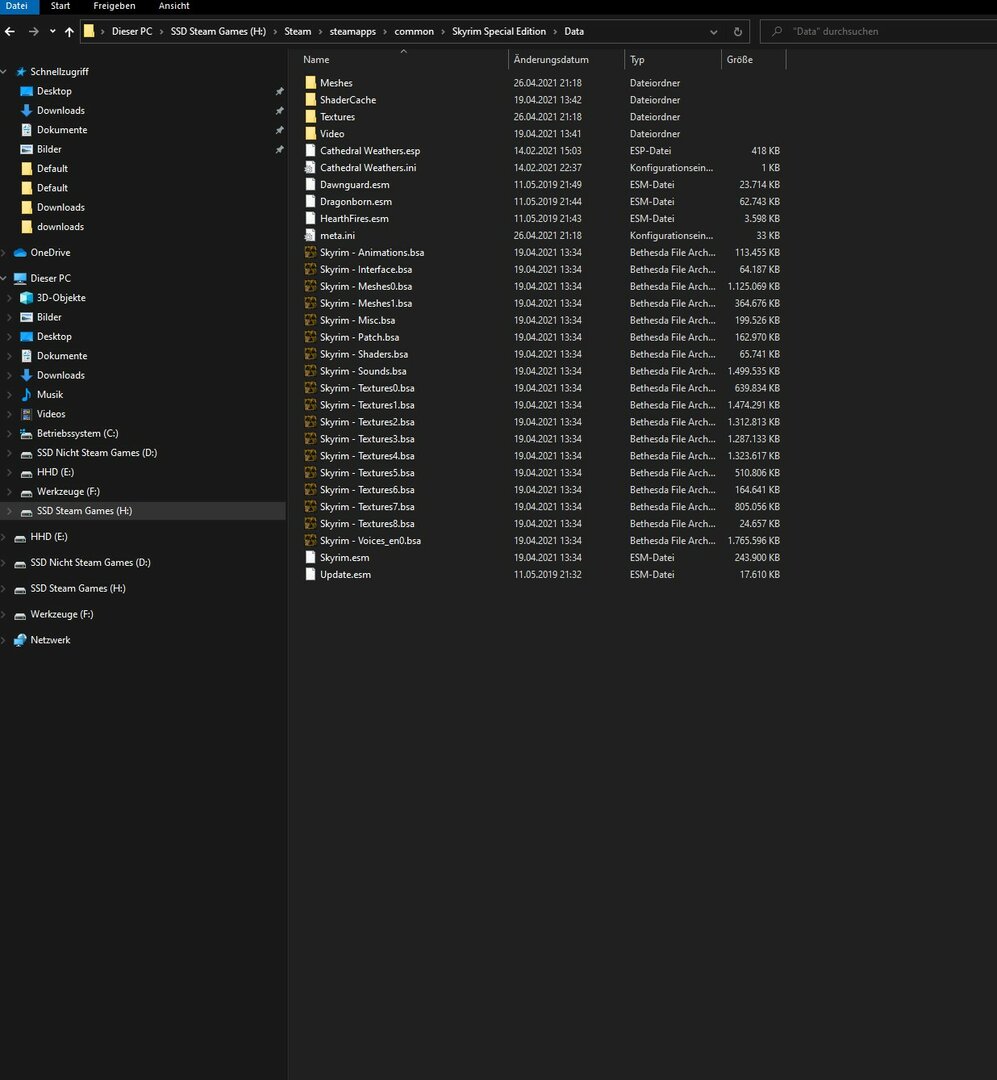
Task: Open the Start ribbon tab
Action: (60, 6)
